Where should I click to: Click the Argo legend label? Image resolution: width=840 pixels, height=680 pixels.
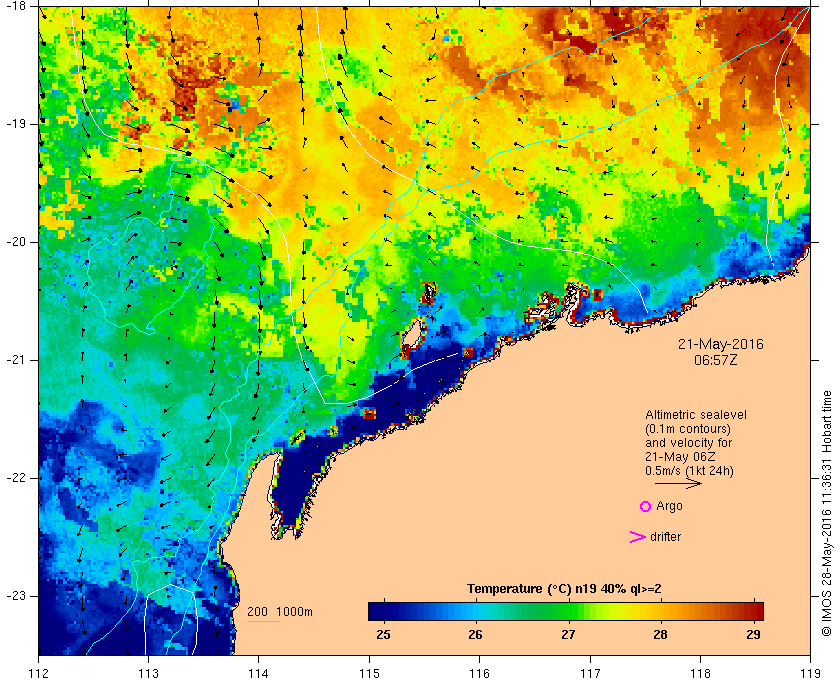click(669, 506)
